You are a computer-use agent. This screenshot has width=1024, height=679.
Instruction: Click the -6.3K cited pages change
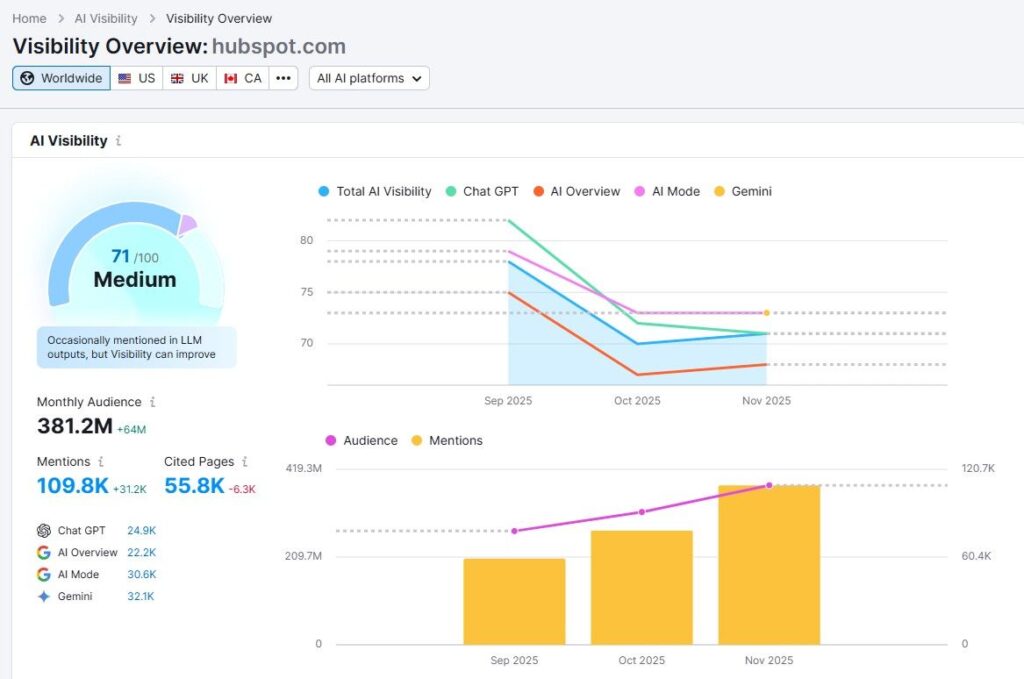[x=242, y=489]
